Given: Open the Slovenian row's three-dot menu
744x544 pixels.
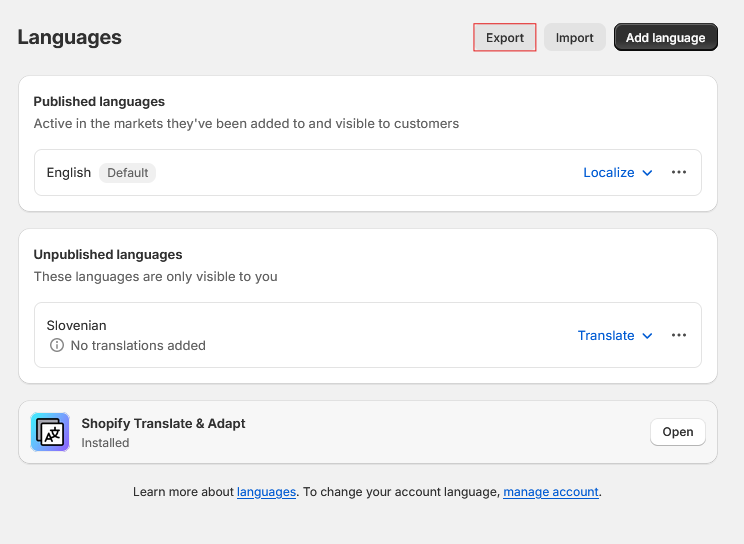Looking at the screenshot, I should pyautogui.click(x=679, y=335).
